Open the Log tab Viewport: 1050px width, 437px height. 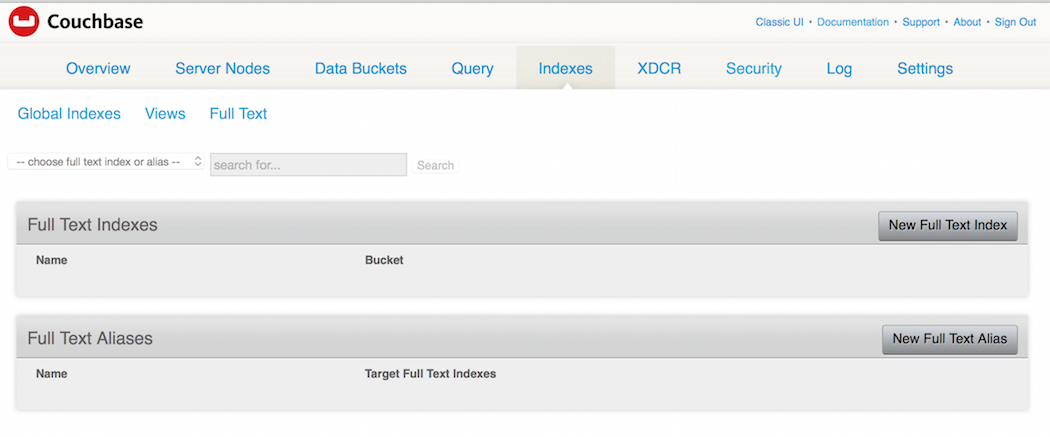(839, 68)
